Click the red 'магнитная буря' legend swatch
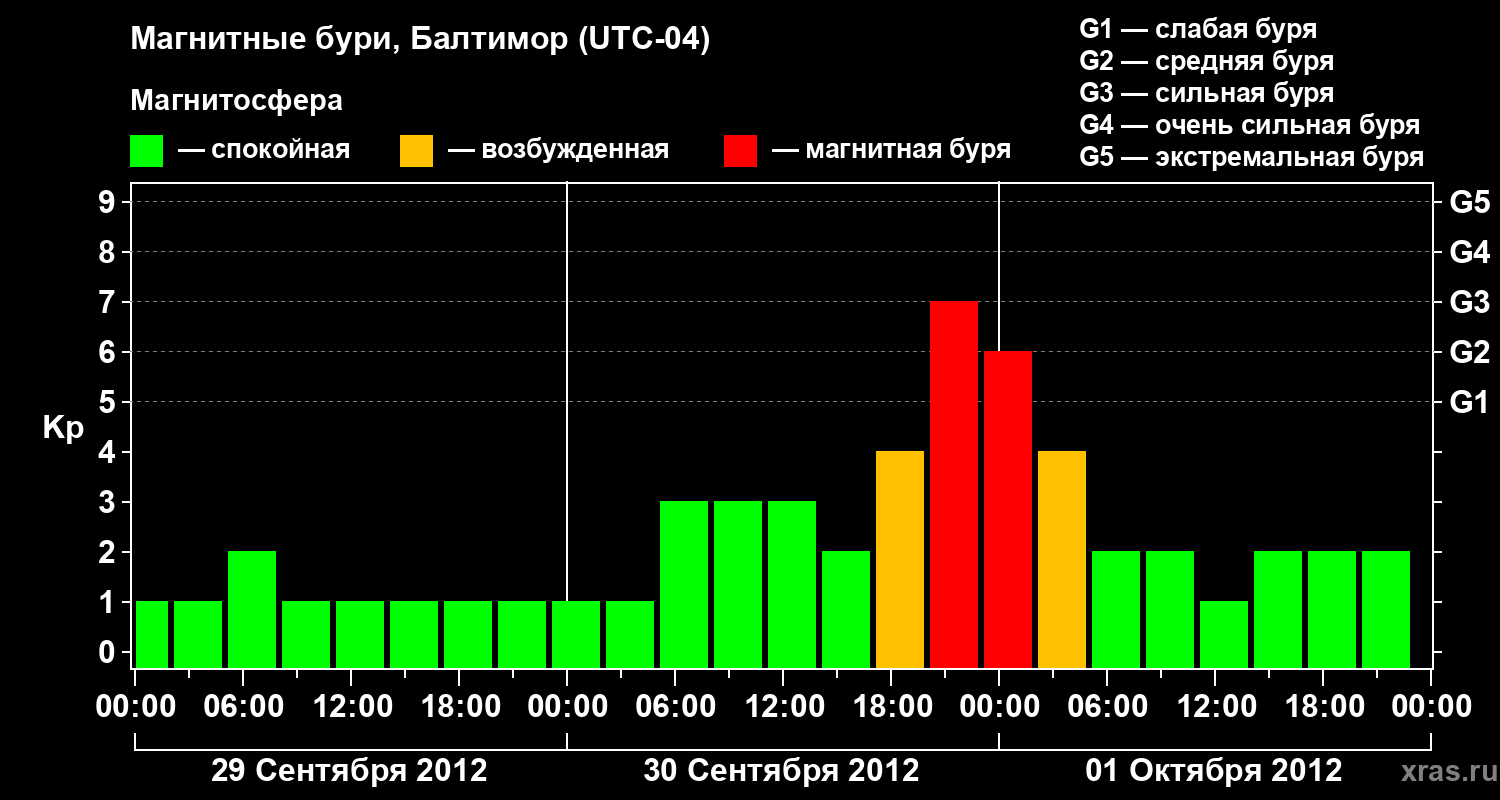The image size is (1500, 800). click(x=740, y=151)
